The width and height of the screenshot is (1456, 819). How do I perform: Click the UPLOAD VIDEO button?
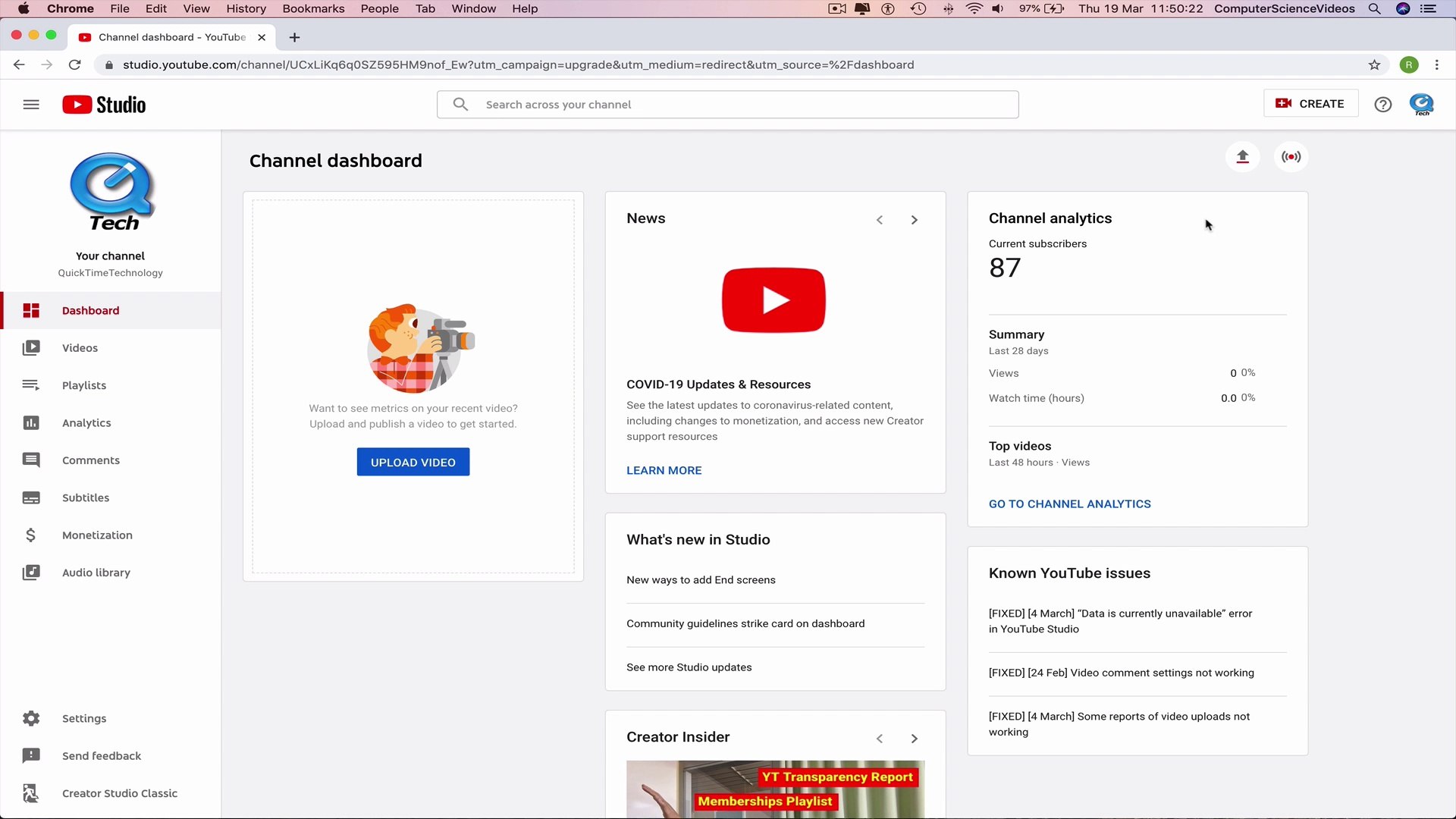point(413,462)
